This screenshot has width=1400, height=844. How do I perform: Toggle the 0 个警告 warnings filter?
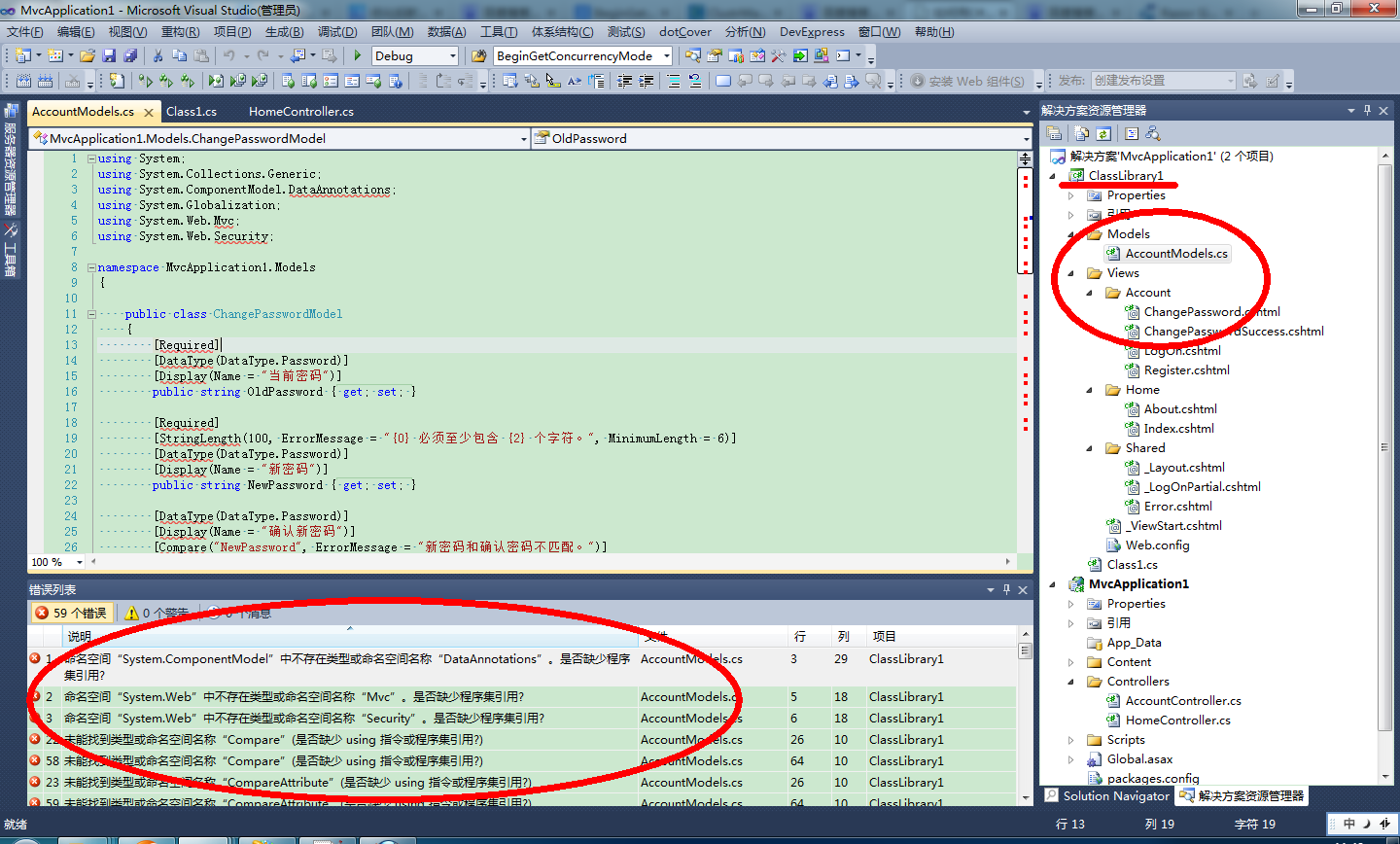[x=157, y=613]
